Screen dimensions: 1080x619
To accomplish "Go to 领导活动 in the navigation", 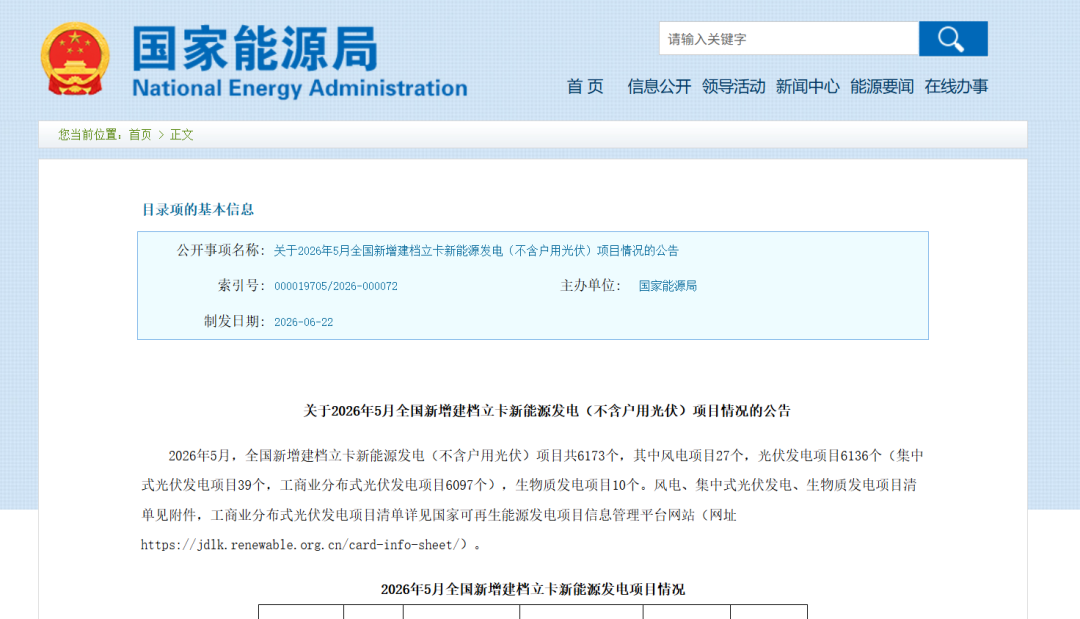I will (733, 87).
